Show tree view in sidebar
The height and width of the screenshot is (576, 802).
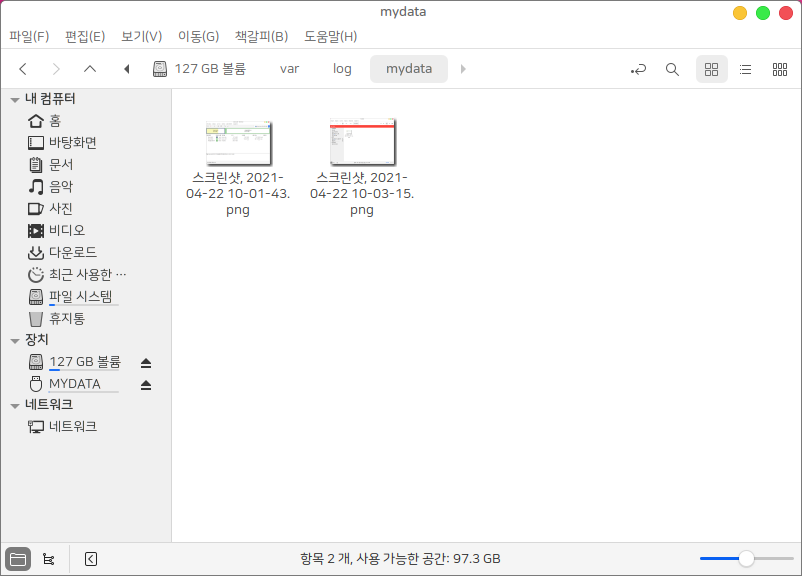point(49,559)
